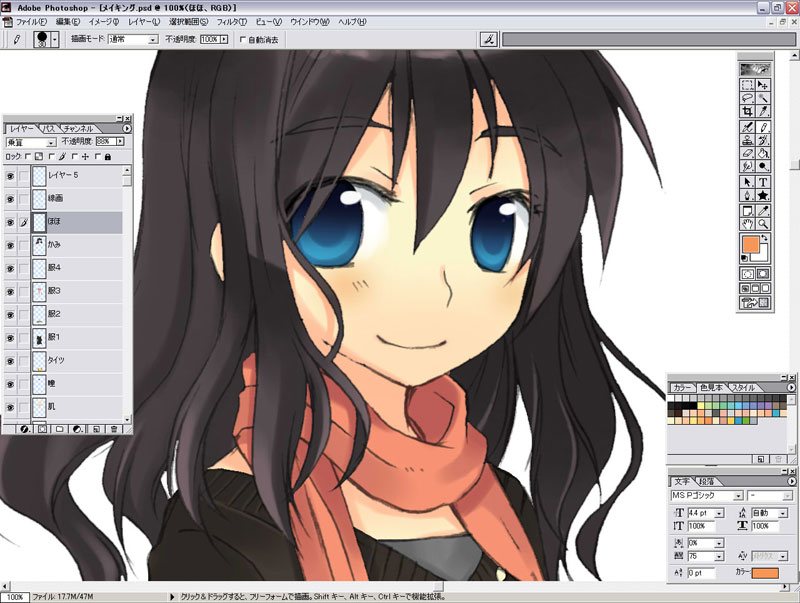This screenshot has height=603, width=800.
Task: Open the 描画モード dropdown in options bar
Action: click(153, 39)
